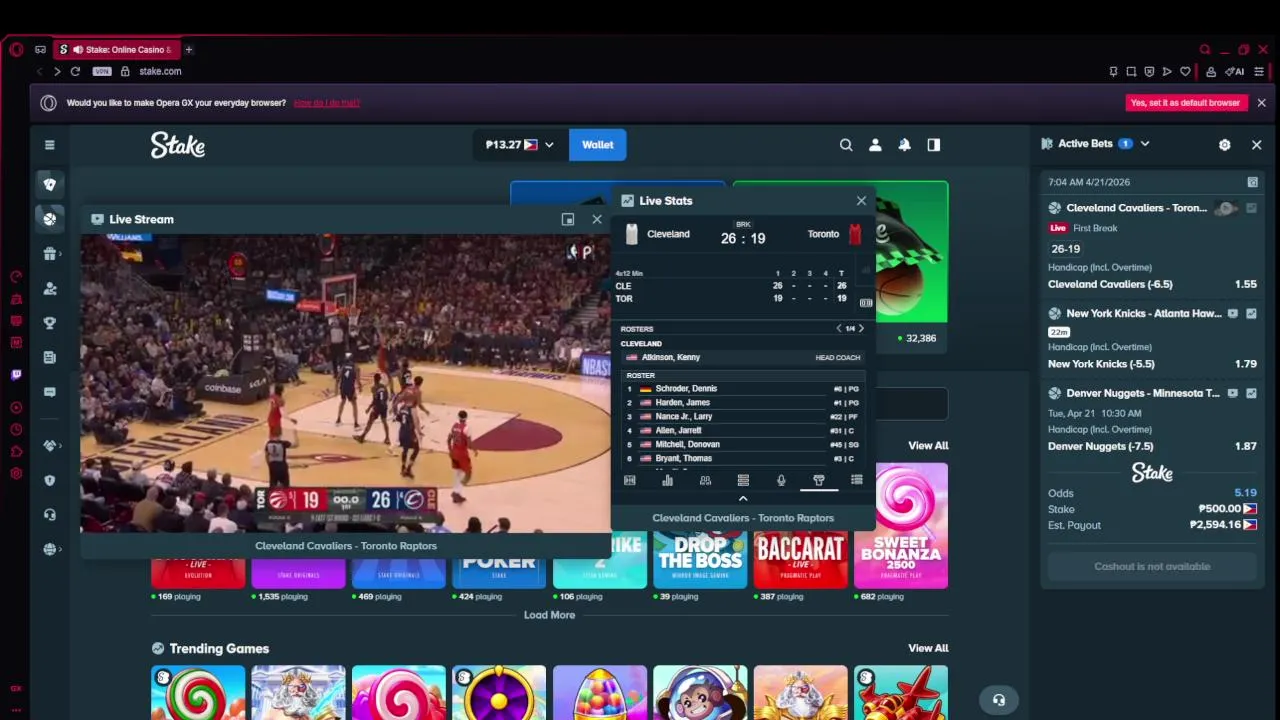Select the commentary microphone tab in Live Stats
This screenshot has width=1280, height=720.
781,481
